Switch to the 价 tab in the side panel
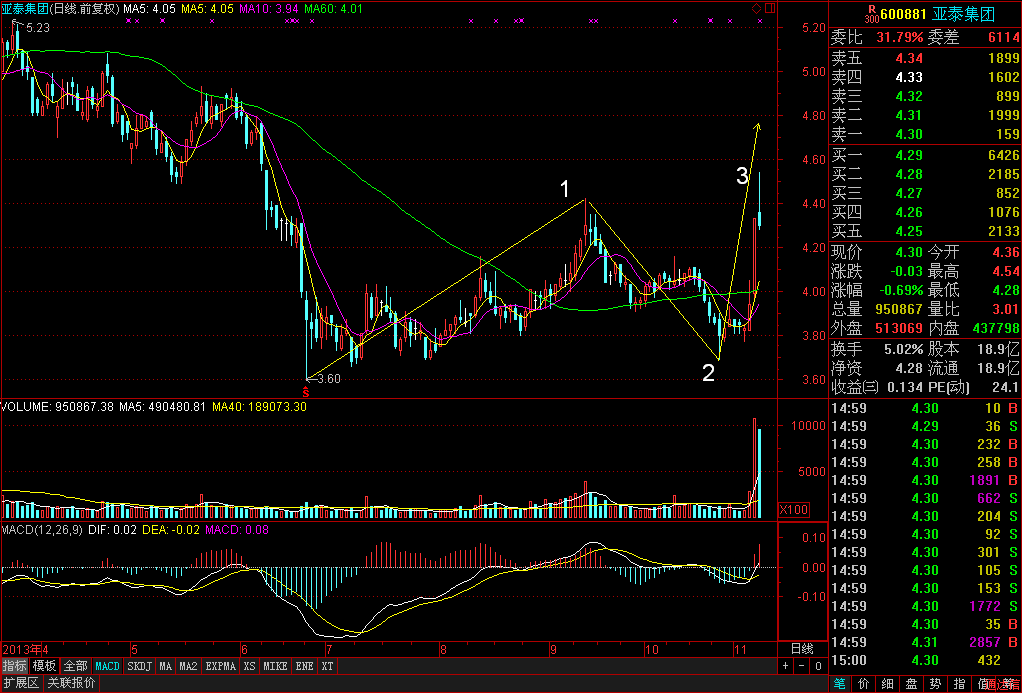 click(864, 684)
